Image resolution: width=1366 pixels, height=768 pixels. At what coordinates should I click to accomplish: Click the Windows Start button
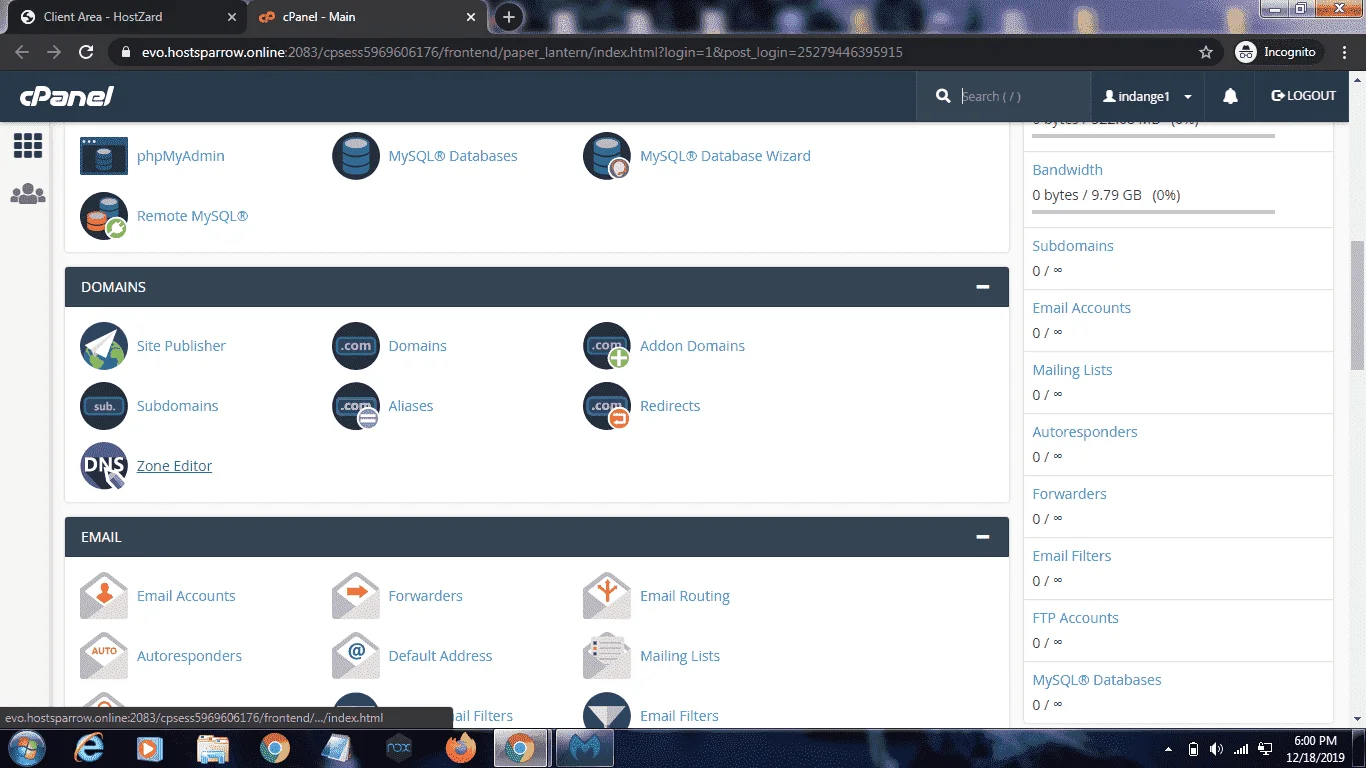pyautogui.click(x=25, y=748)
